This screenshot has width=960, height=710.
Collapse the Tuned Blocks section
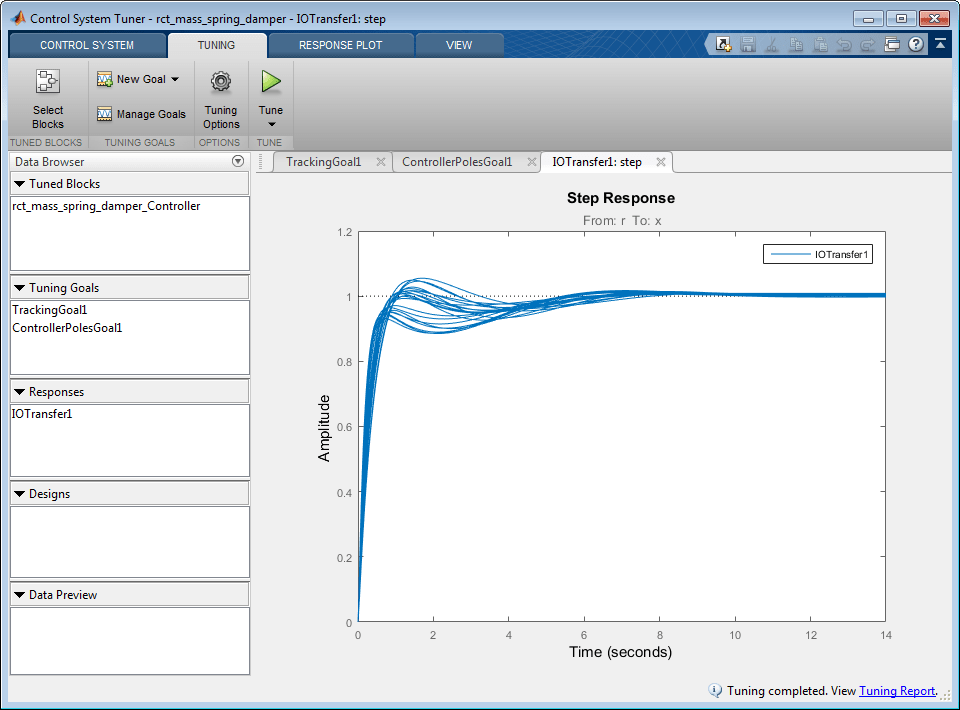coord(20,184)
